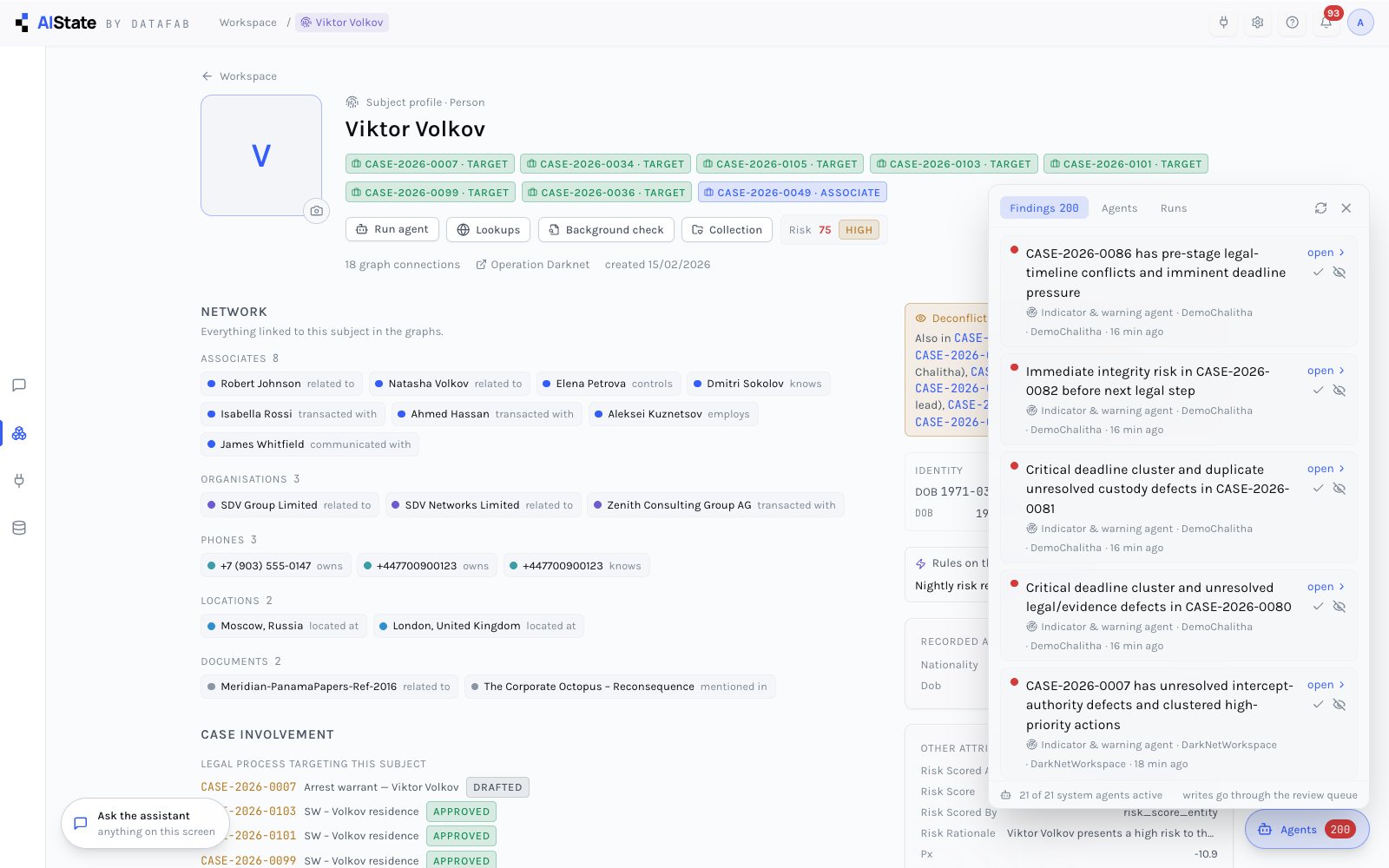Expand open status on CASE-2026-0086 finding
The width and height of the screenshot is (1389, 868).
click(1326, 253)
